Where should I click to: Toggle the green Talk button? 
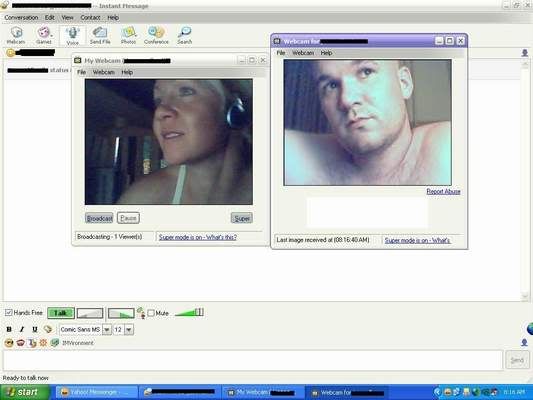click(x=61, y=313)
